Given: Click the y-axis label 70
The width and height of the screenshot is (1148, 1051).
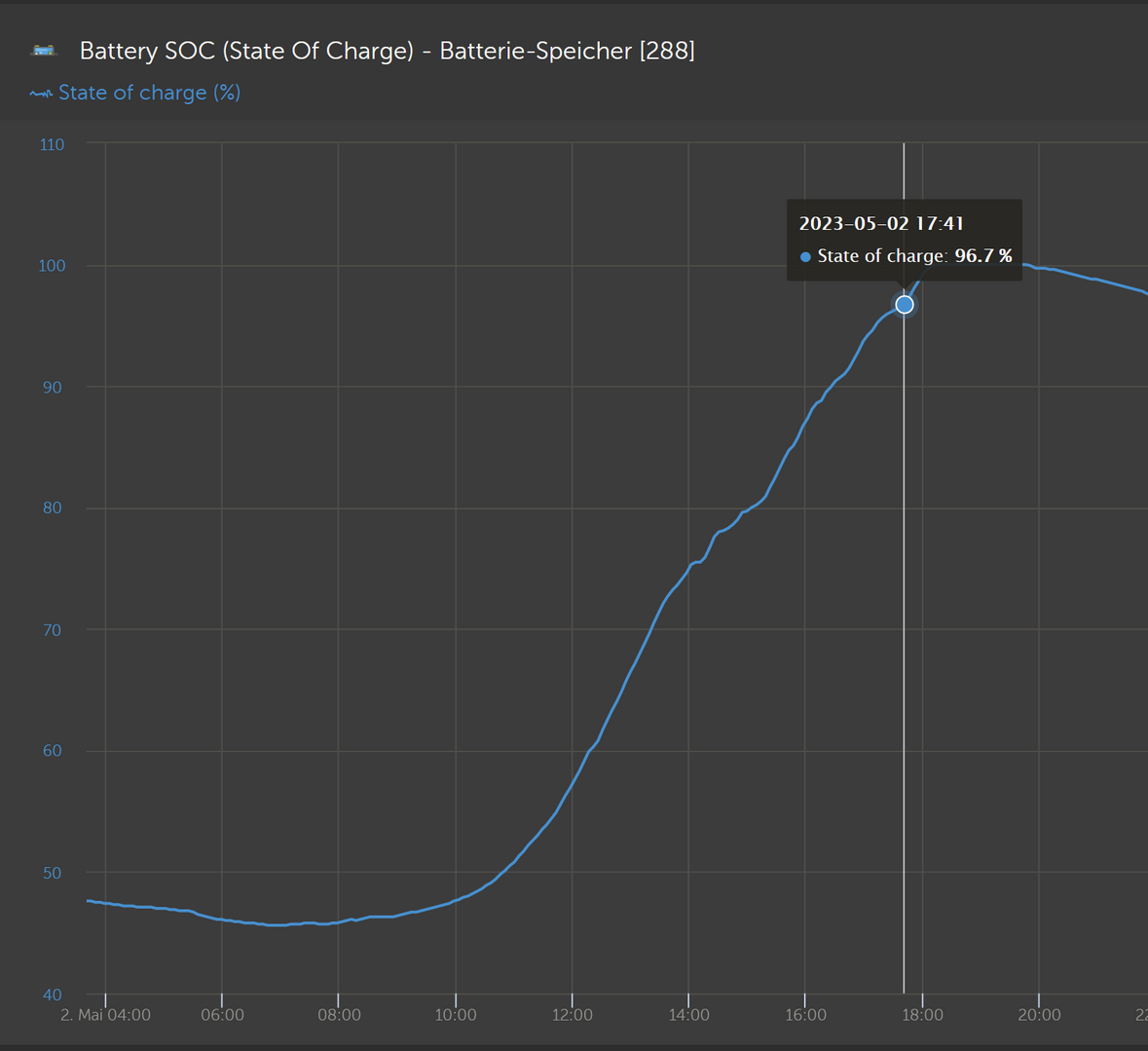Looking at the screenshot, I should (x=52, y=630).
